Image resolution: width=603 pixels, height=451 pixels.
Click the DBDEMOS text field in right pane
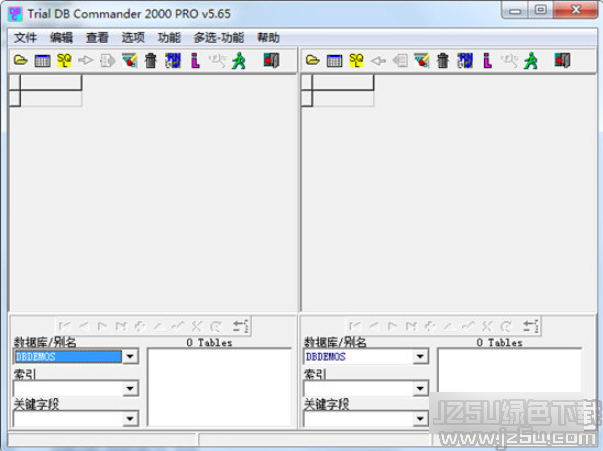(x=358, y=356)
